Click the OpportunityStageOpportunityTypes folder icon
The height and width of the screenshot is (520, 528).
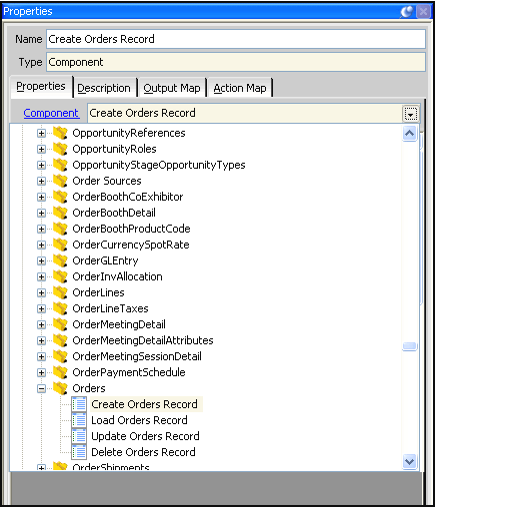60,165
